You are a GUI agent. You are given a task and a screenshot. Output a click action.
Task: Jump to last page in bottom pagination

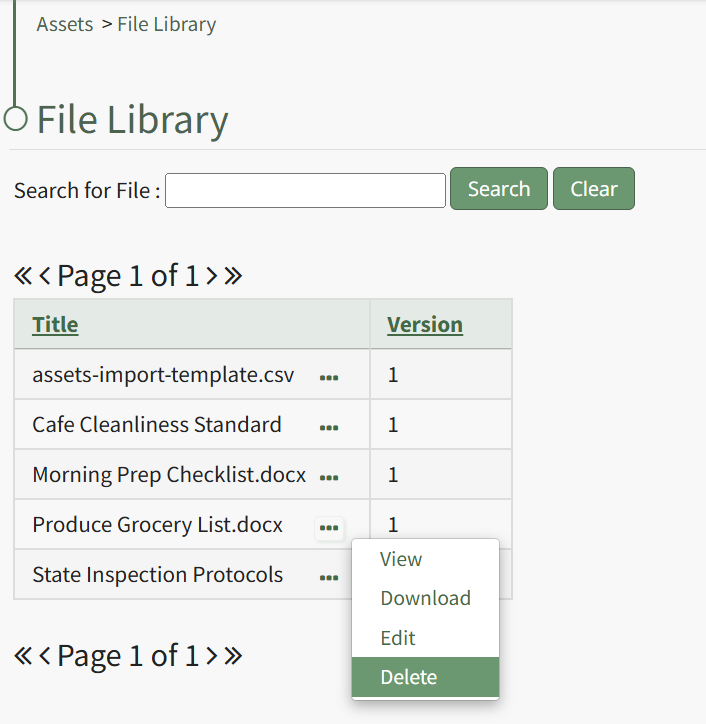point(233,656)
